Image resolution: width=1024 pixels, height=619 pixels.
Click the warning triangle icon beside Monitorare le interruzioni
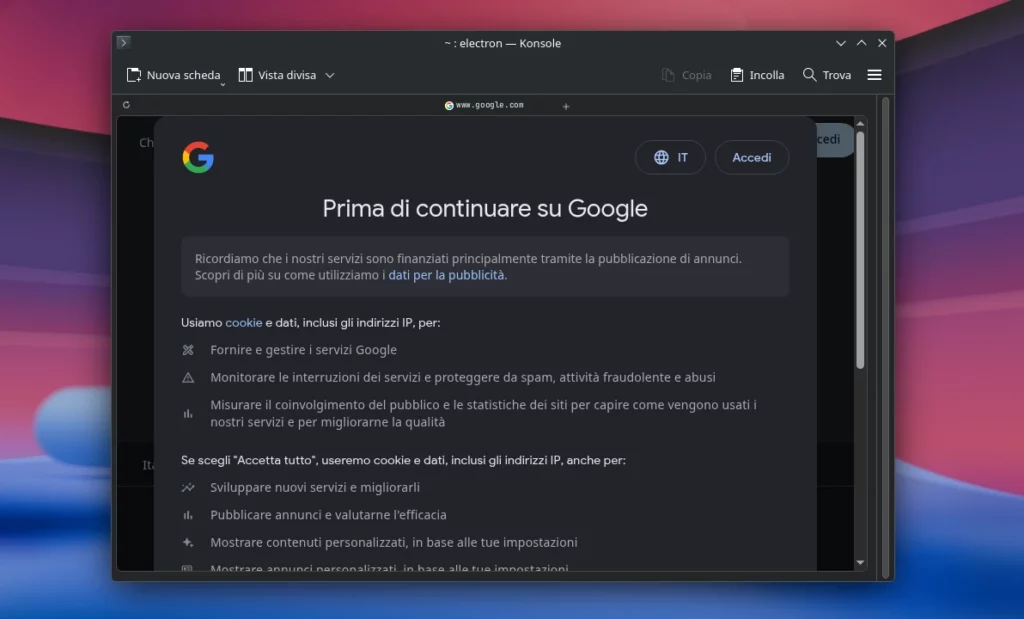tap(188, 377)
